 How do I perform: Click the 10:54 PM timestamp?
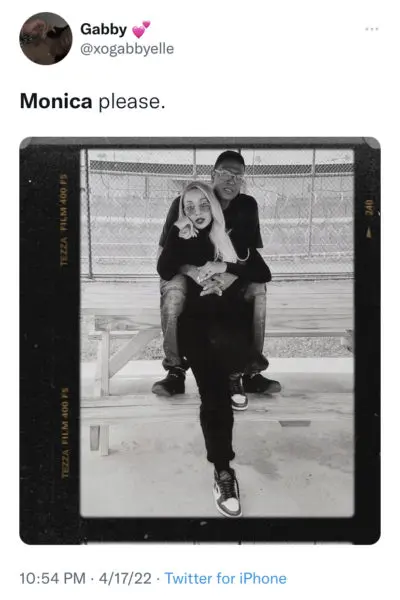pos(52,578)
